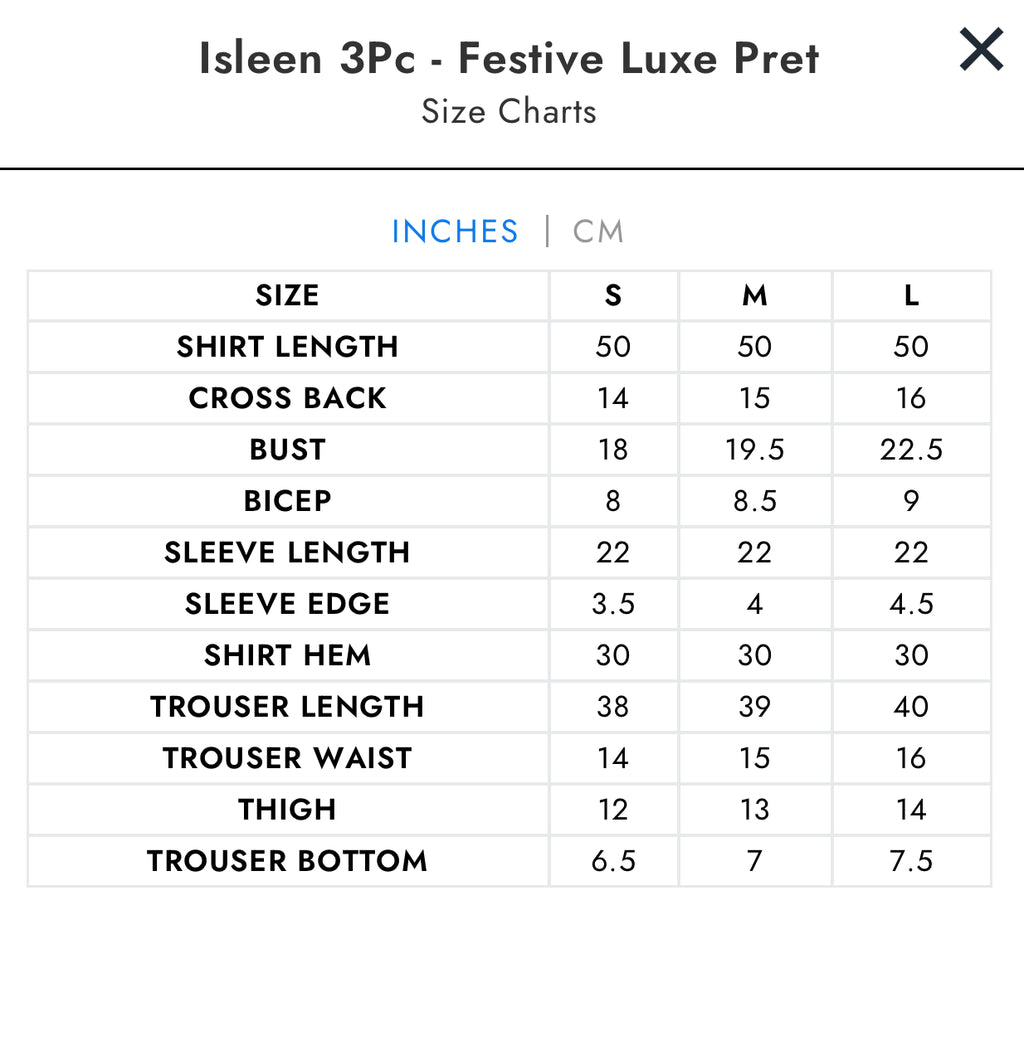
Task: Click the size S column header
Action: (613, 295)
